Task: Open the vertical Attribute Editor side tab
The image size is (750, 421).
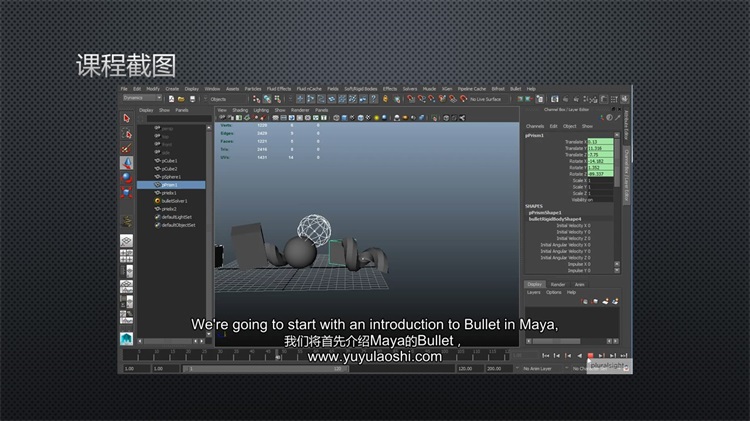Action: (626, 125)
